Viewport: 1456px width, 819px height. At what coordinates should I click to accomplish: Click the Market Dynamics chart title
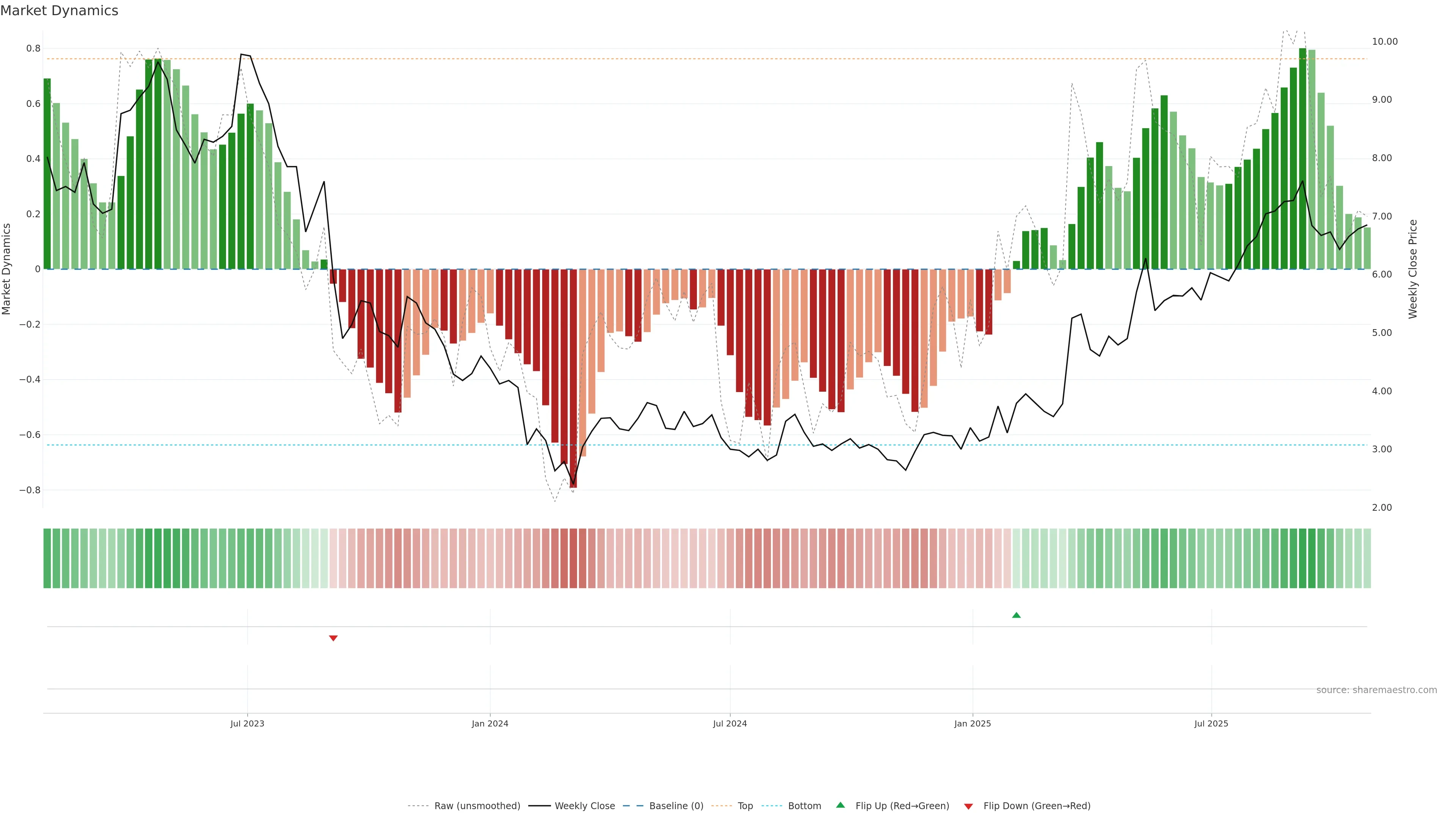(60, 11)
